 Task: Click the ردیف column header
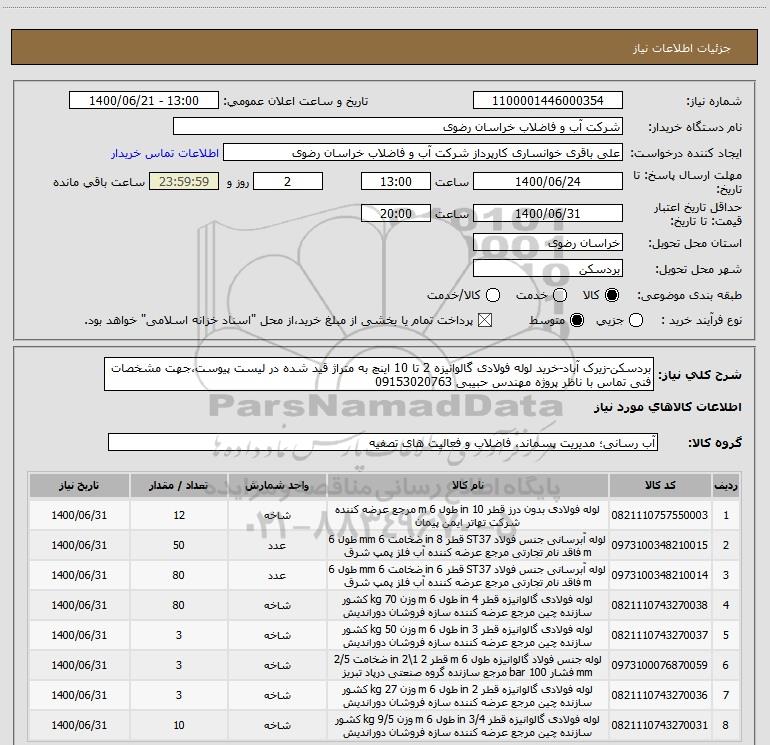726,485
